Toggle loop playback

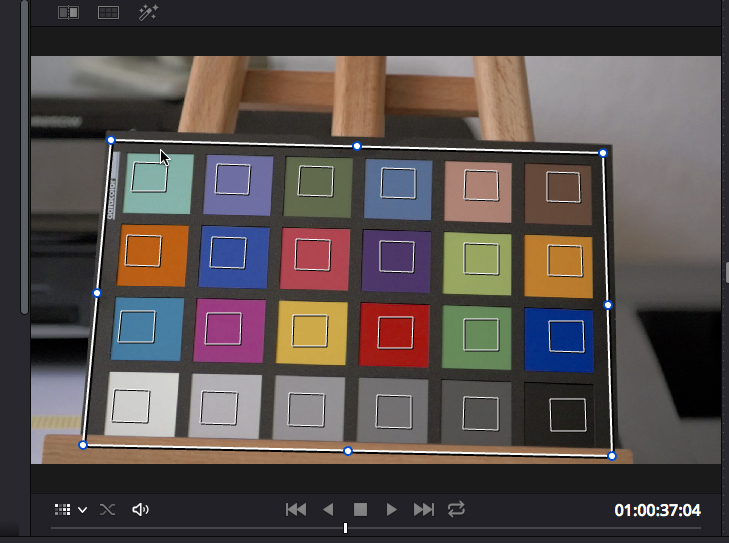pyautogui.click(x=456, y=510)
